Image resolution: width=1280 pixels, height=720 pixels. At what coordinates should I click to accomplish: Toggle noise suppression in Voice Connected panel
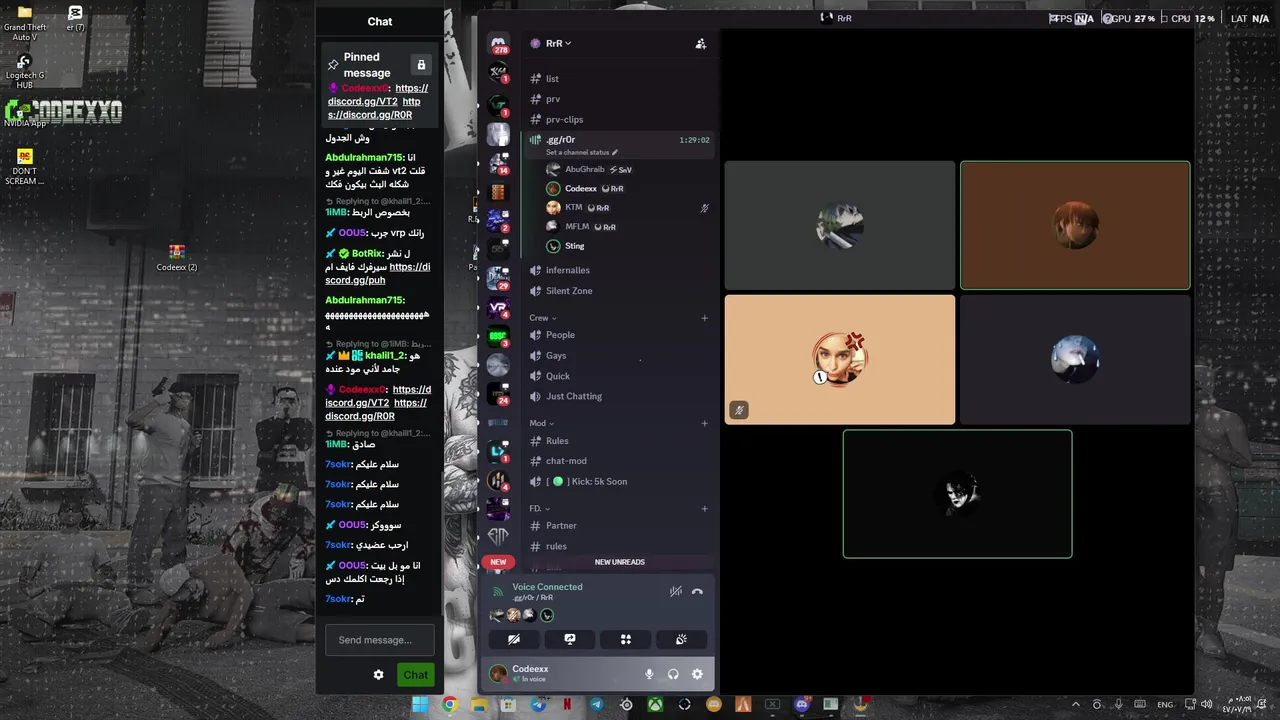point(676,592)
